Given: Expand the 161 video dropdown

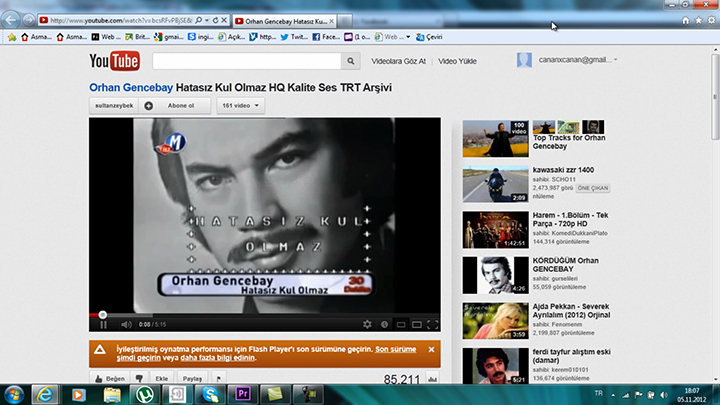Looking at the screenshot, I should pyautogui.click(x=240, y=106).
